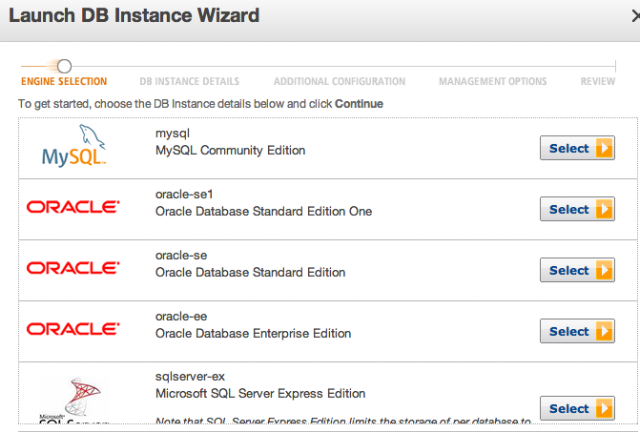Screen dimensions: 640x433
Task: Go to the Management Options step
Action: click(x=493, y=81)
